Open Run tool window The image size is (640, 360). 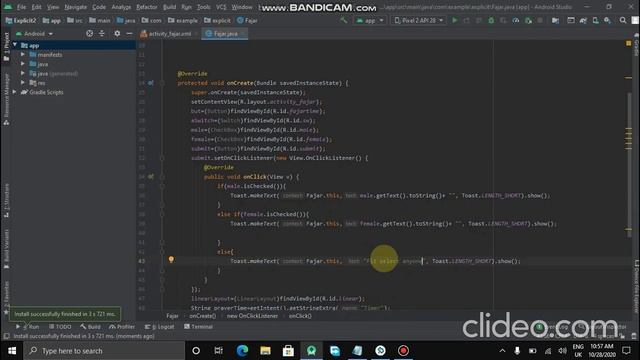click(x=27, y=327)
